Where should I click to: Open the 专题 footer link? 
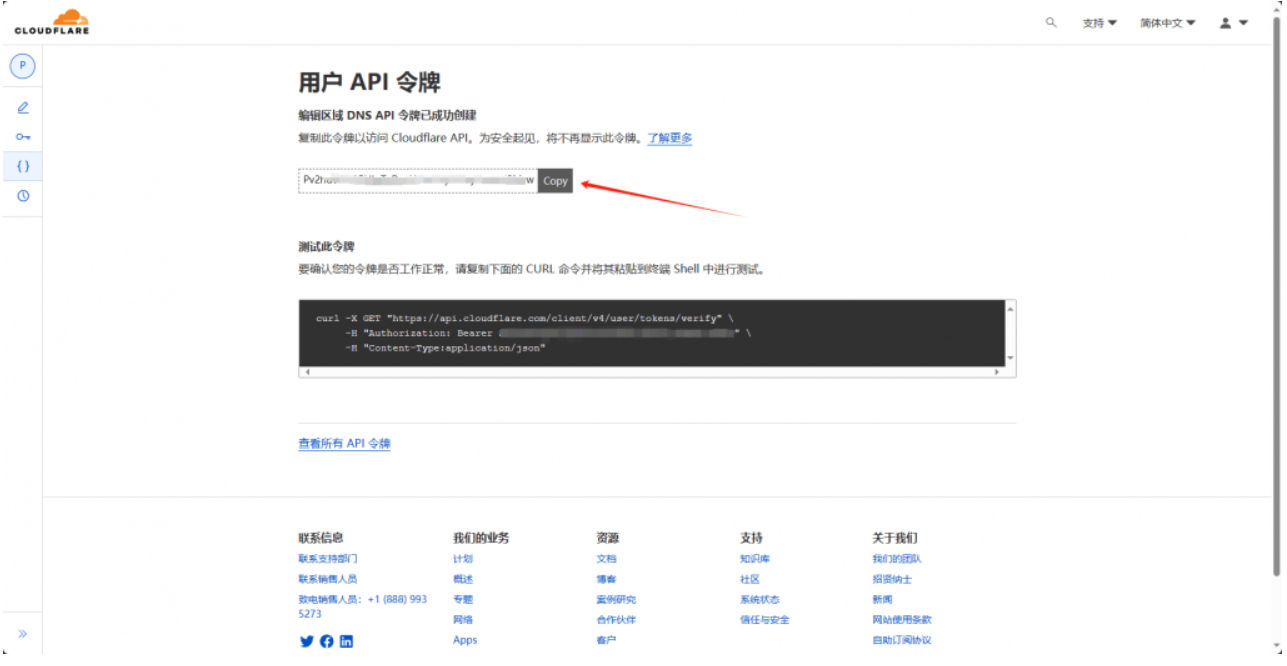462,600
